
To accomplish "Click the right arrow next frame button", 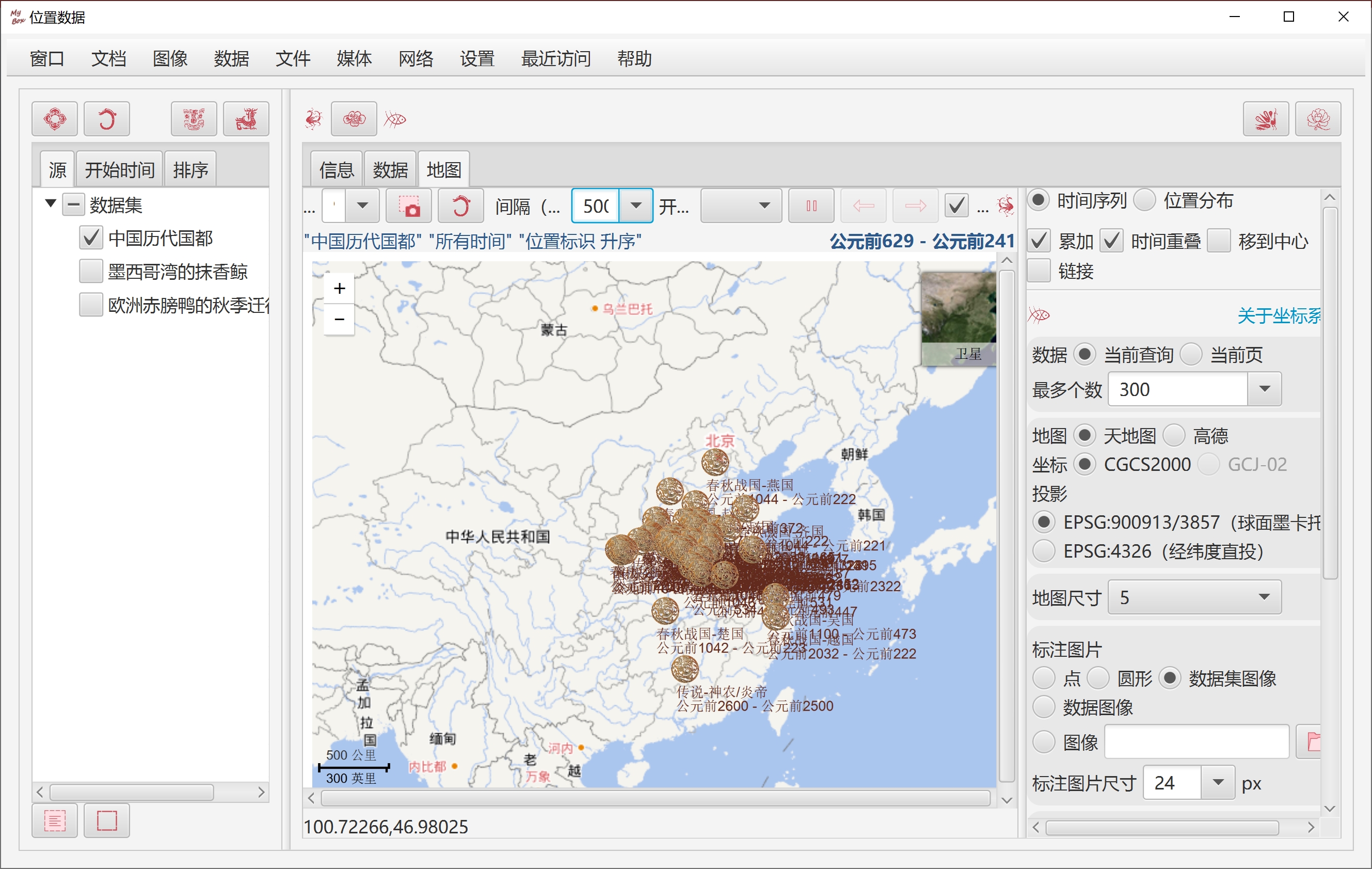I will (x=915, y=207).
